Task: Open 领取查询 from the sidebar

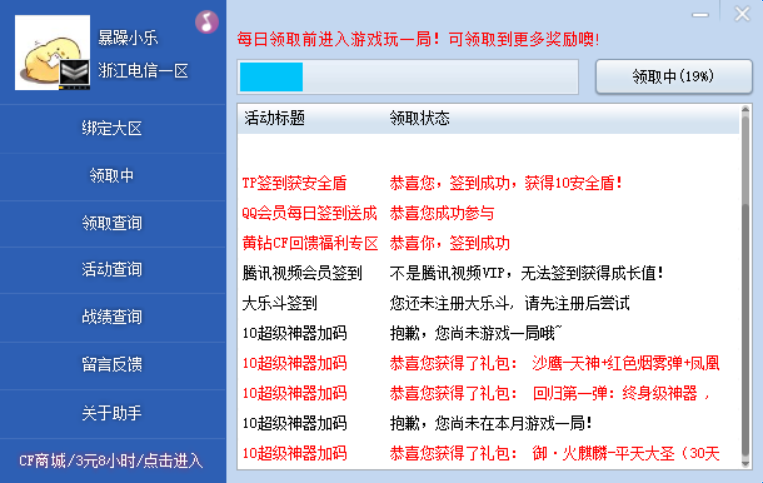Action: 112,222
